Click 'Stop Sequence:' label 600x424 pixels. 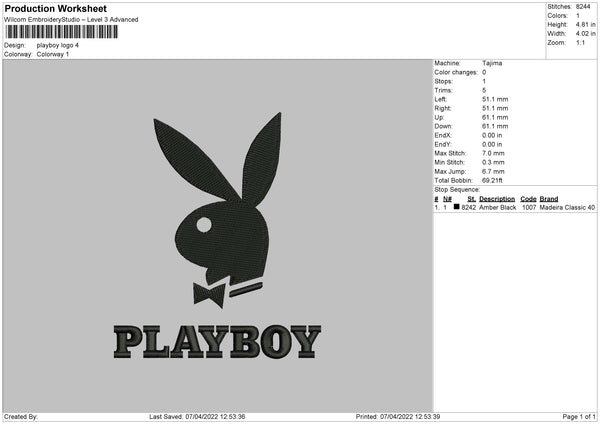457,190
